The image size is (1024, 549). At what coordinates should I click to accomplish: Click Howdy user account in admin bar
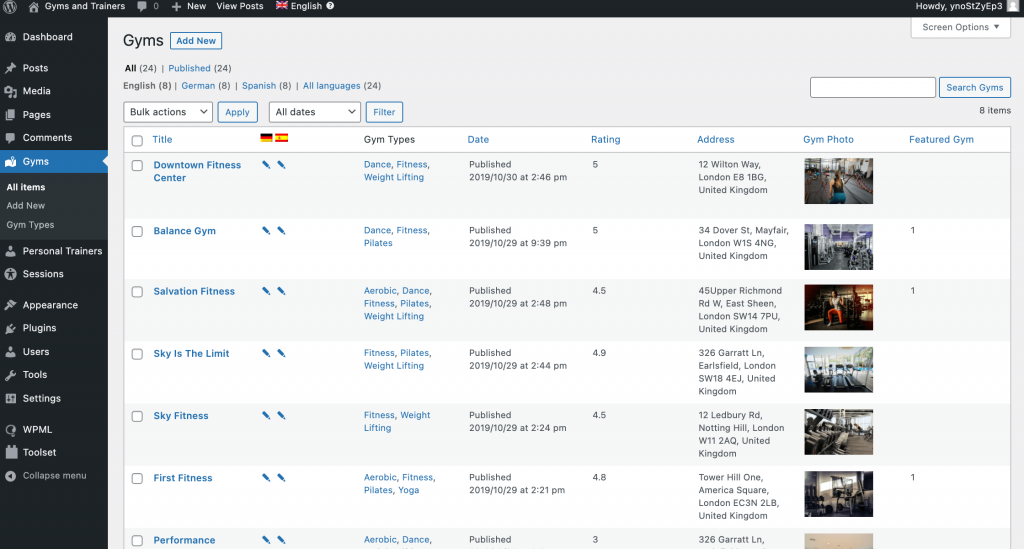[967, 6]
